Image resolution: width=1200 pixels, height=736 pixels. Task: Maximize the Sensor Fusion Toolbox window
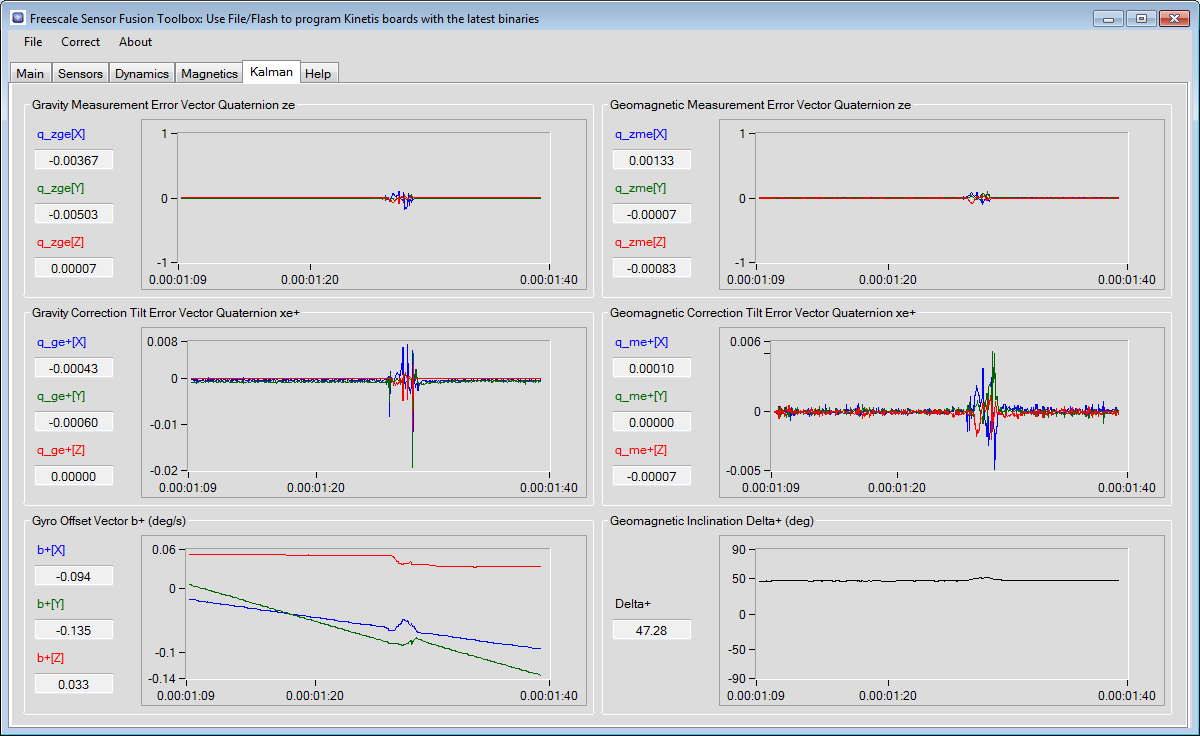(1140, 18)
